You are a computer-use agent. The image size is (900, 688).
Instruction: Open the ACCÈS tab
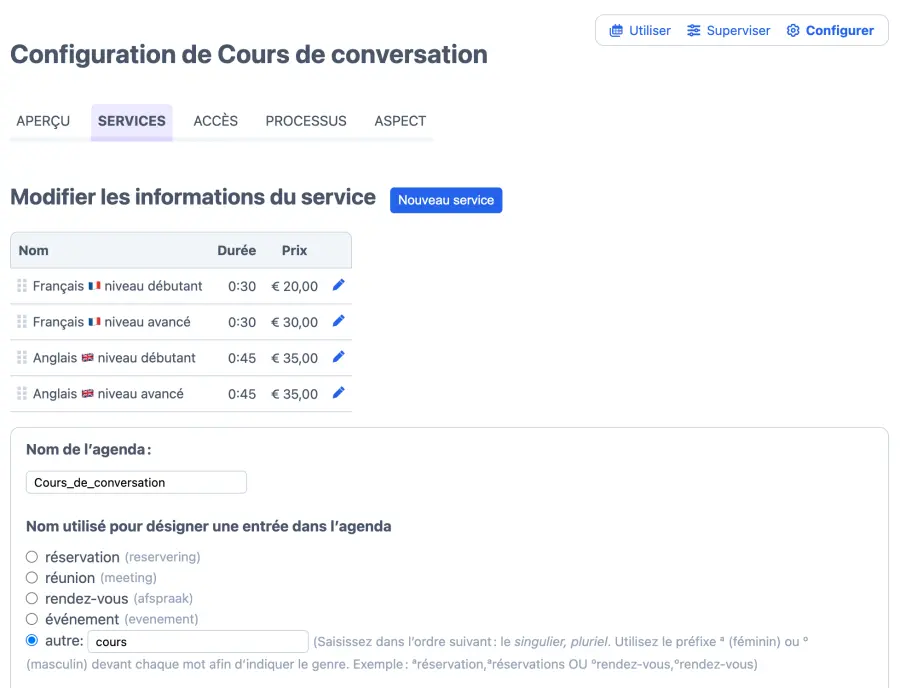216,121
